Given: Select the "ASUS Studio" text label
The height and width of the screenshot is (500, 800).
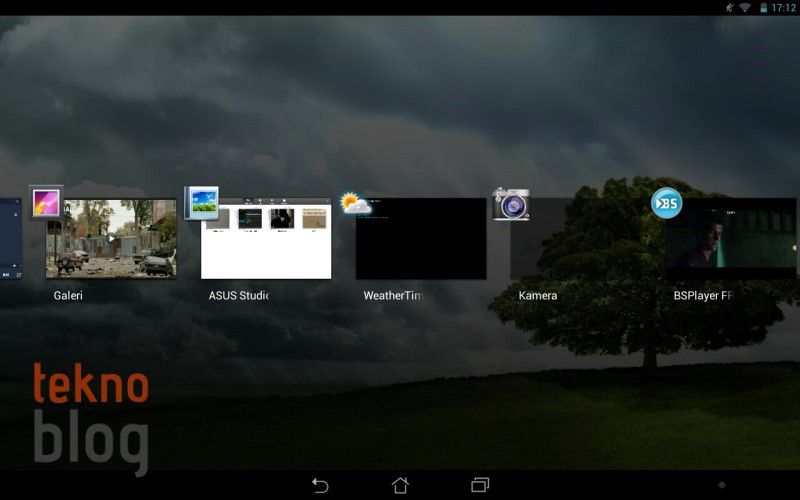Looking at the screenshot, I should tap(239, 296).
